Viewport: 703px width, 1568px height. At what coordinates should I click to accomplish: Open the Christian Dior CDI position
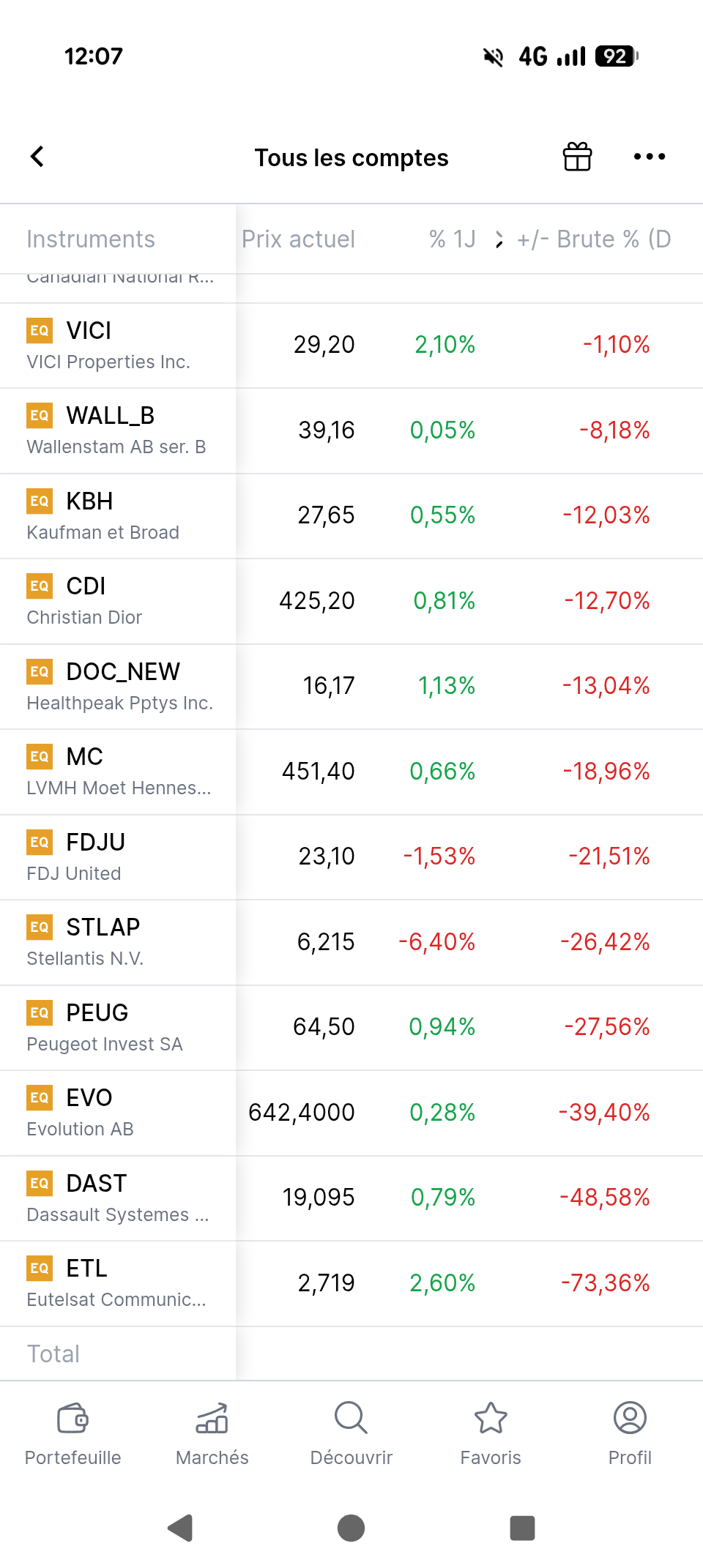(351, 601)
